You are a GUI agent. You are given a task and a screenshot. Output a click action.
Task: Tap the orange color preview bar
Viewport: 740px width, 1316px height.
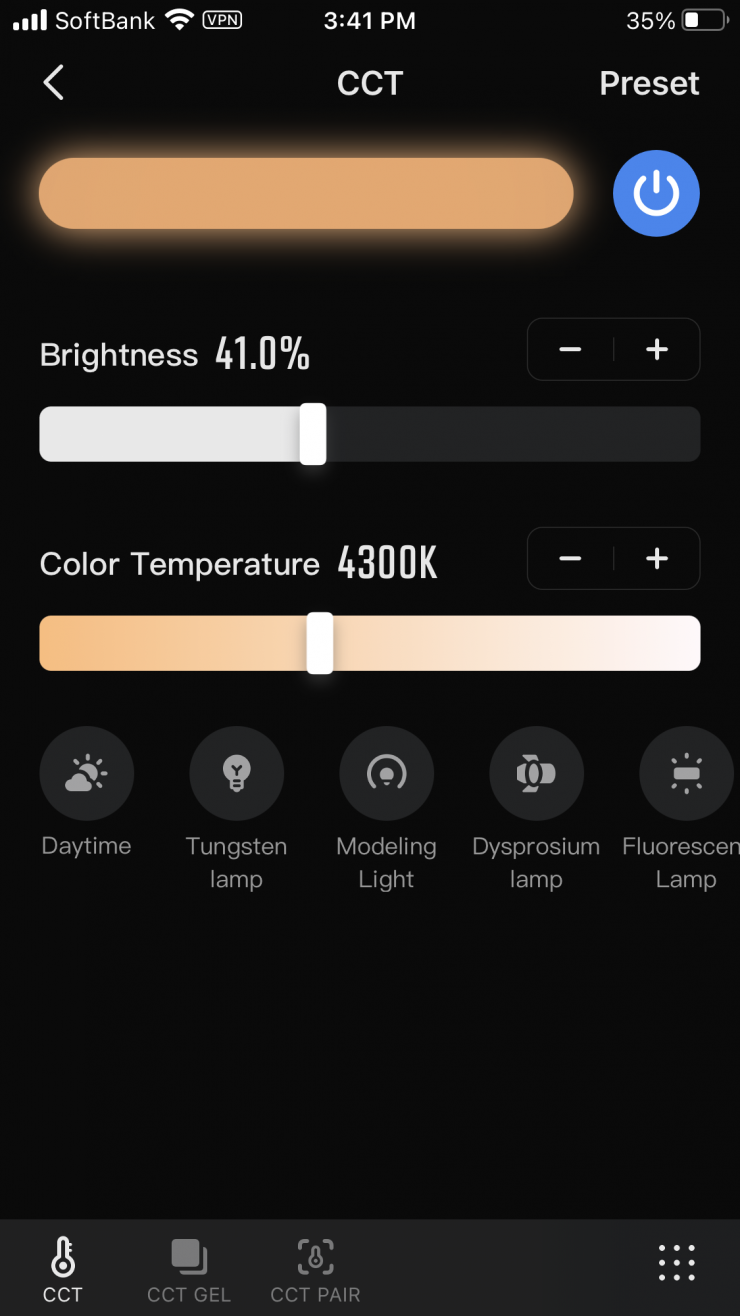coord(306,193)
